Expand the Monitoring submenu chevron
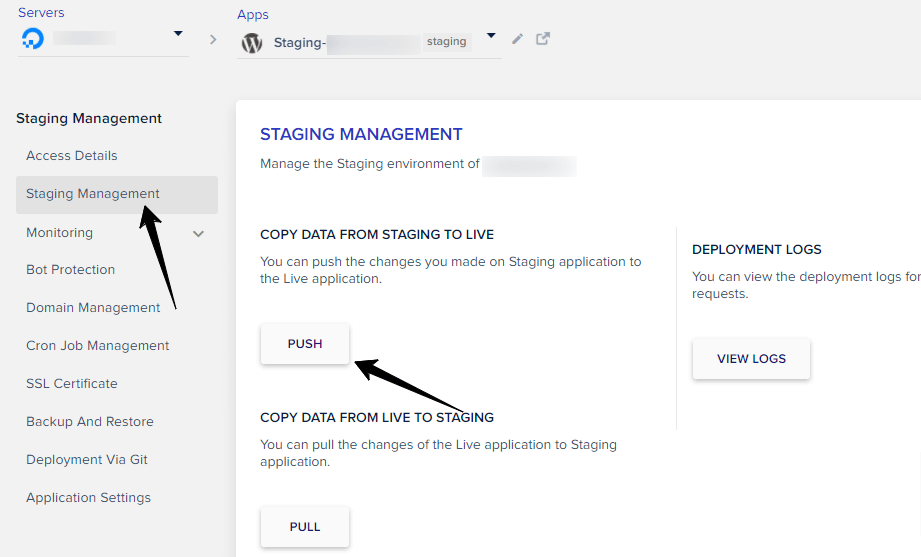The height and width of the screenshot is (557, 921). (x=198, y=234)
